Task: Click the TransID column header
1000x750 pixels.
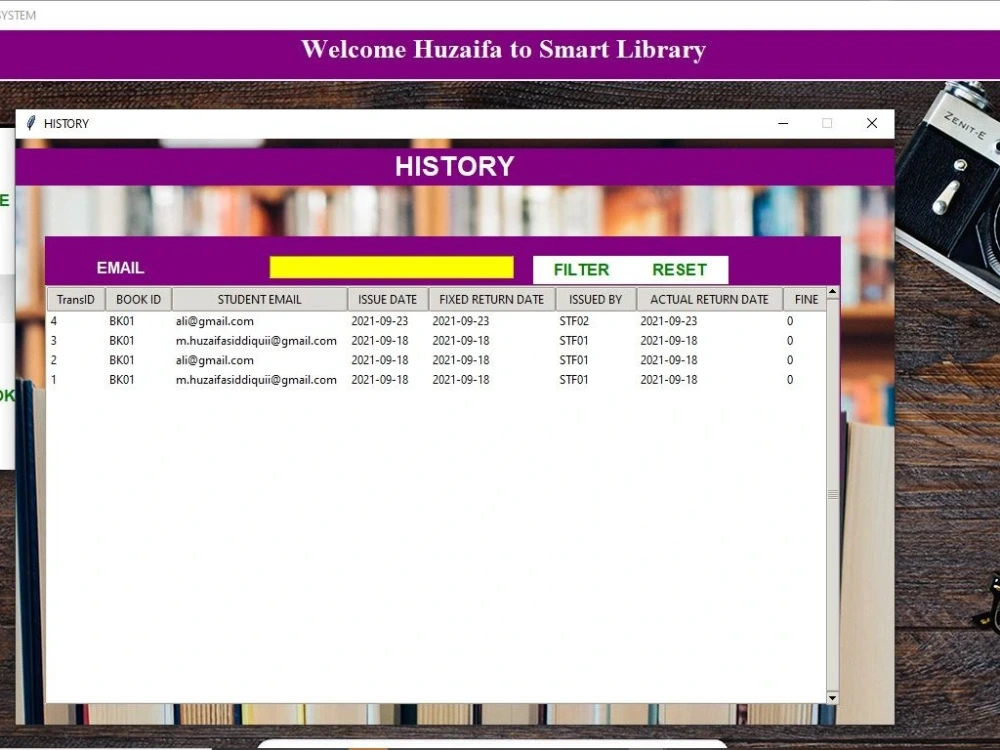Action: (75, 298)
